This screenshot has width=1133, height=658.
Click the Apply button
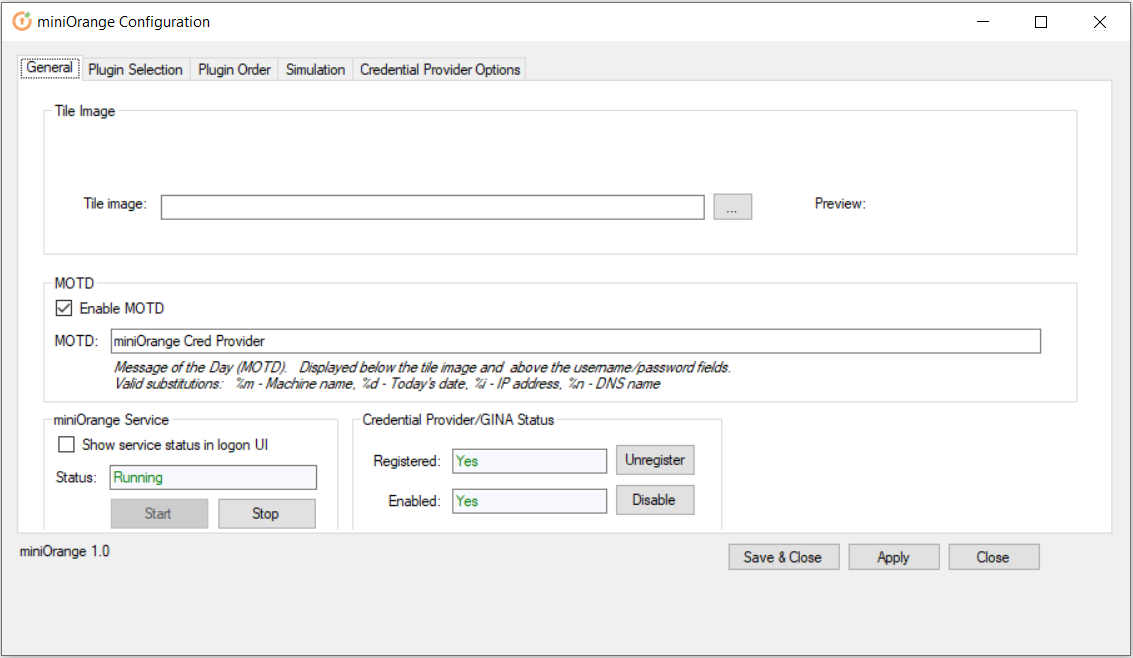point(894,557)
